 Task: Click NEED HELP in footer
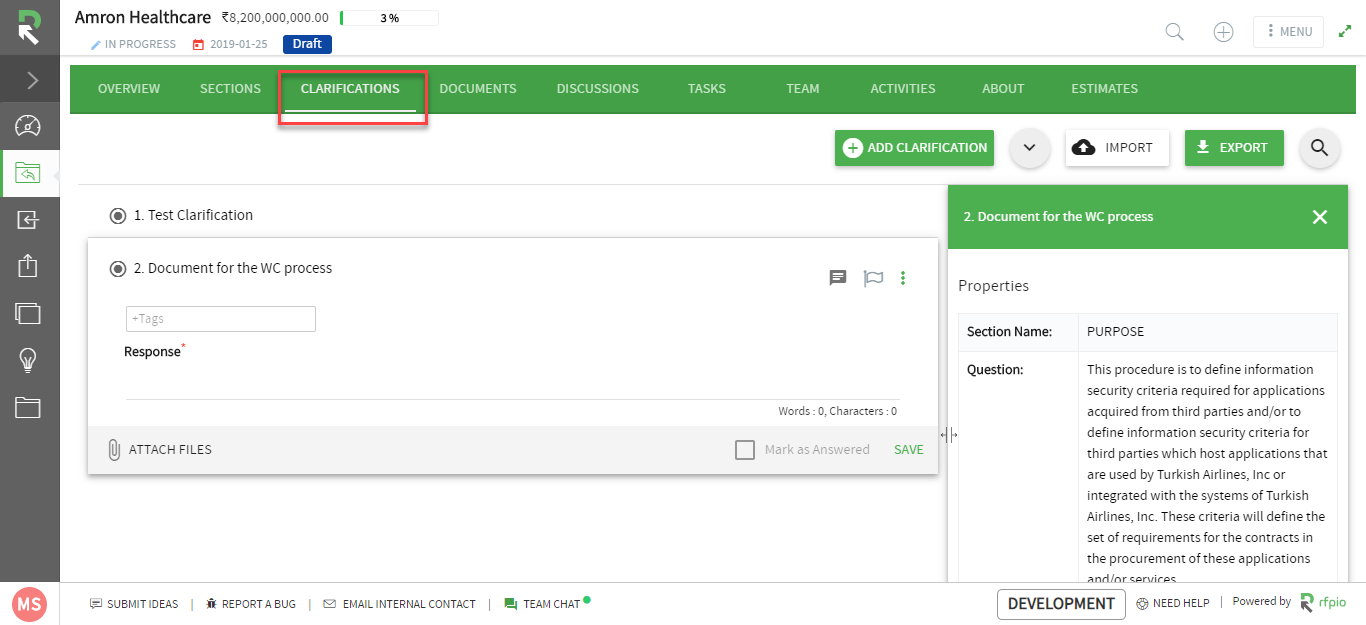click(1173, 603)
